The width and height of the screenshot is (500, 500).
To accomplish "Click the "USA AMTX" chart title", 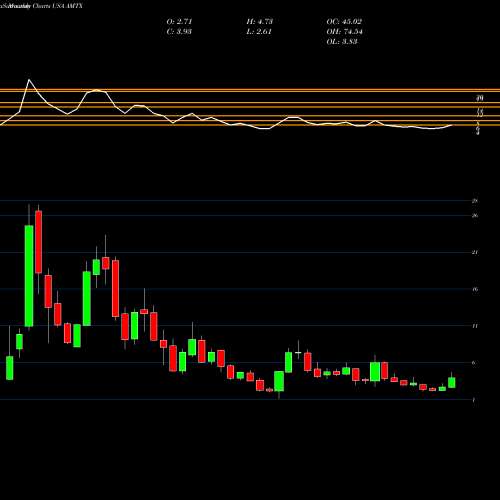I will point(67,6).
